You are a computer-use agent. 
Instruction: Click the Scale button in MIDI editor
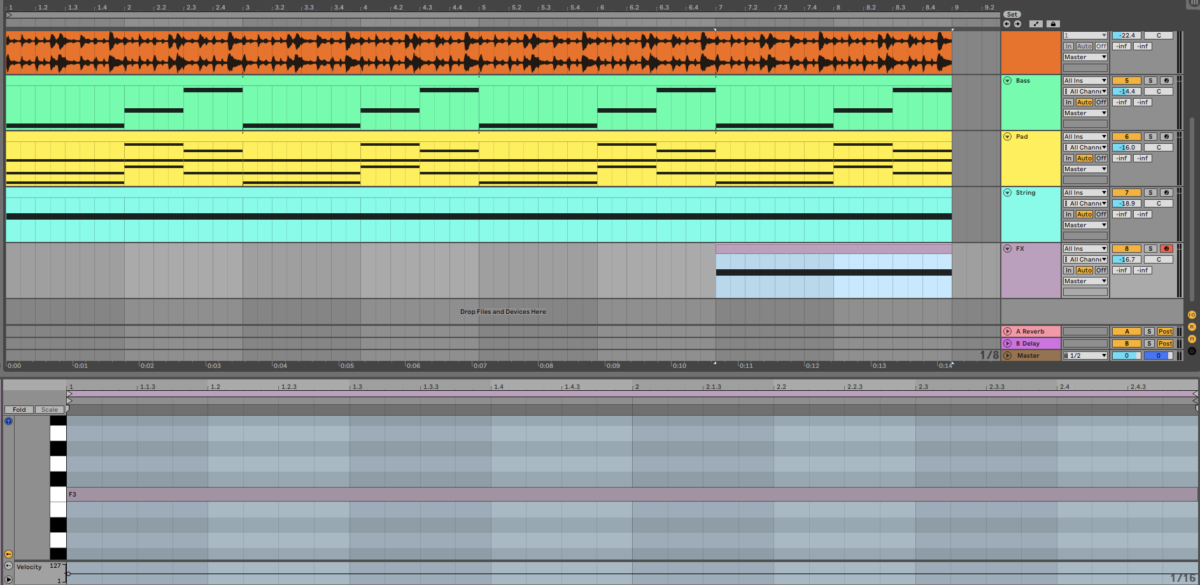click(50, 410)
